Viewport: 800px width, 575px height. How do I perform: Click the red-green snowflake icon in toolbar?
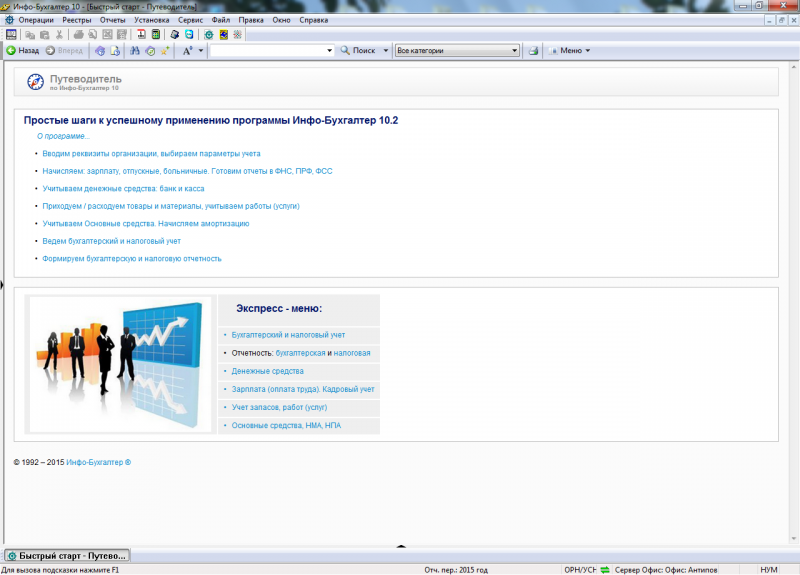[237, 35]
